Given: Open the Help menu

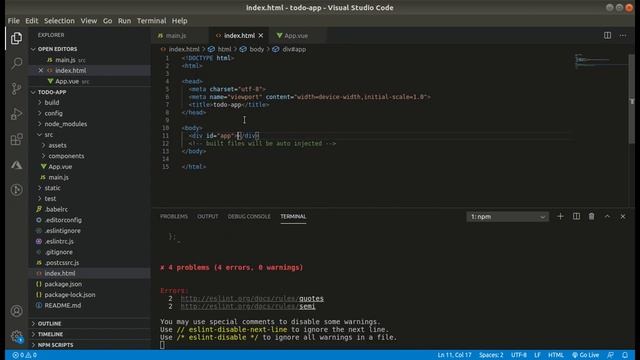Looking at the screenshot, I should pyautogui.click(x=180, y=21).
